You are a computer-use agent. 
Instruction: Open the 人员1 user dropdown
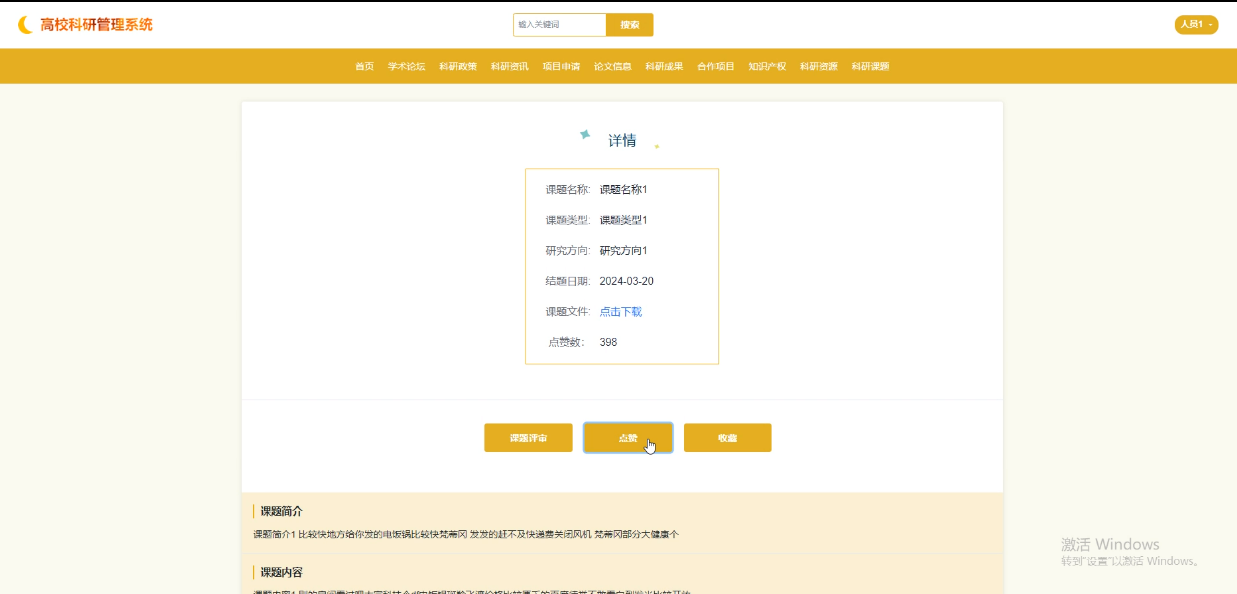[x=1196, y=24]
